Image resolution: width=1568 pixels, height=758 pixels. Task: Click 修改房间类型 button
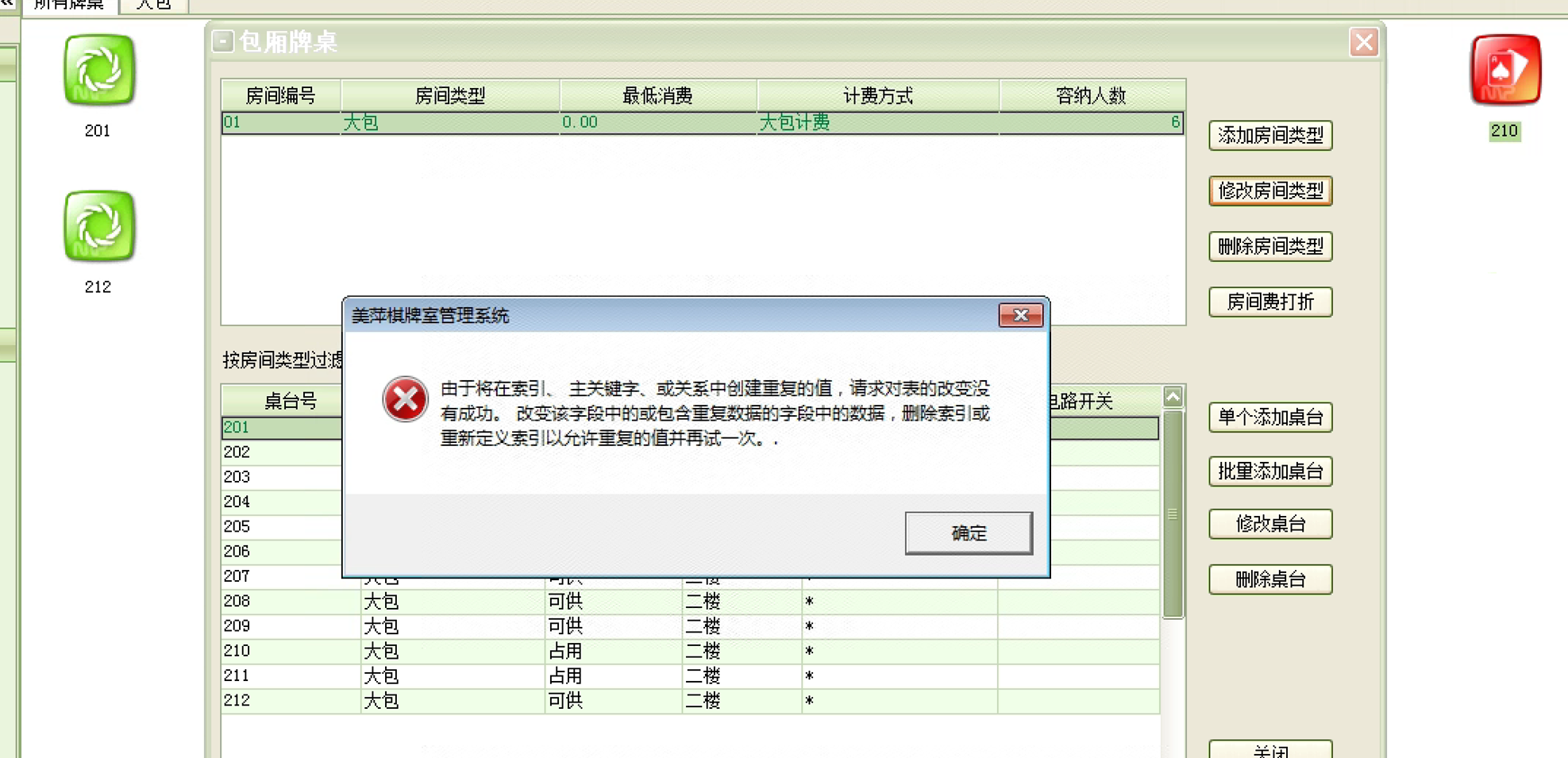[1269, 191]
